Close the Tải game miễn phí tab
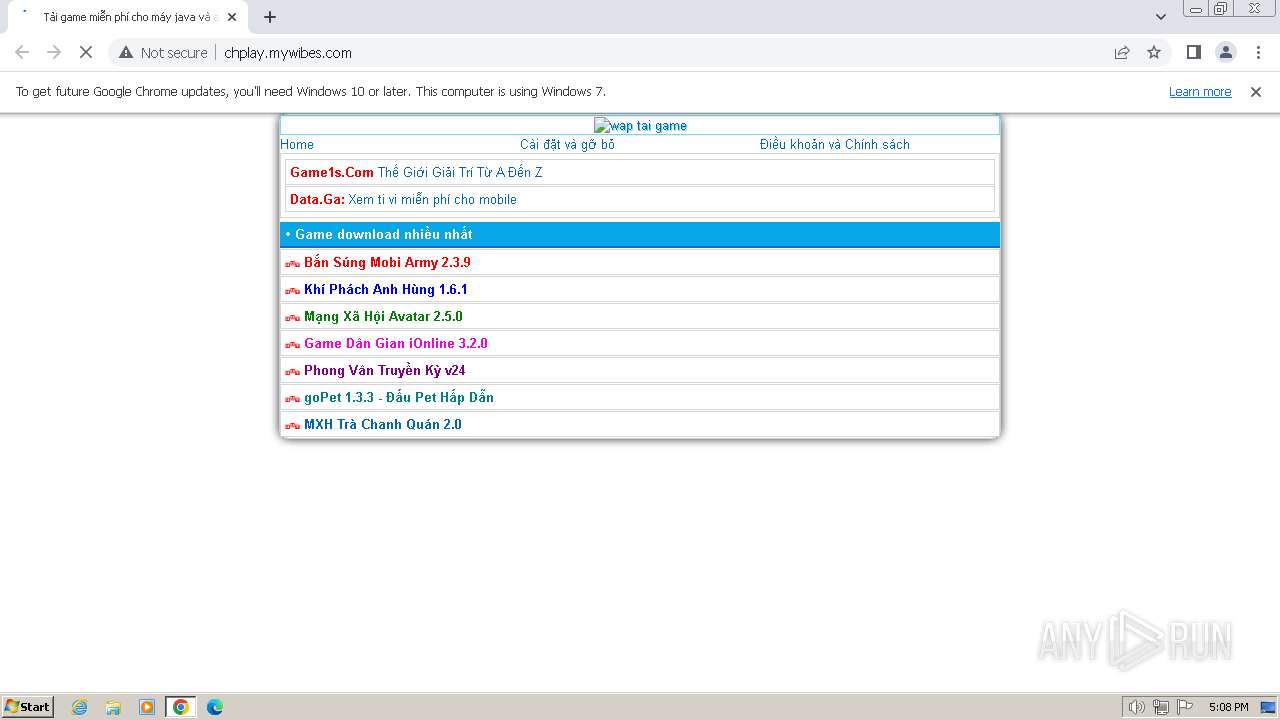 [x=232, y=17]
